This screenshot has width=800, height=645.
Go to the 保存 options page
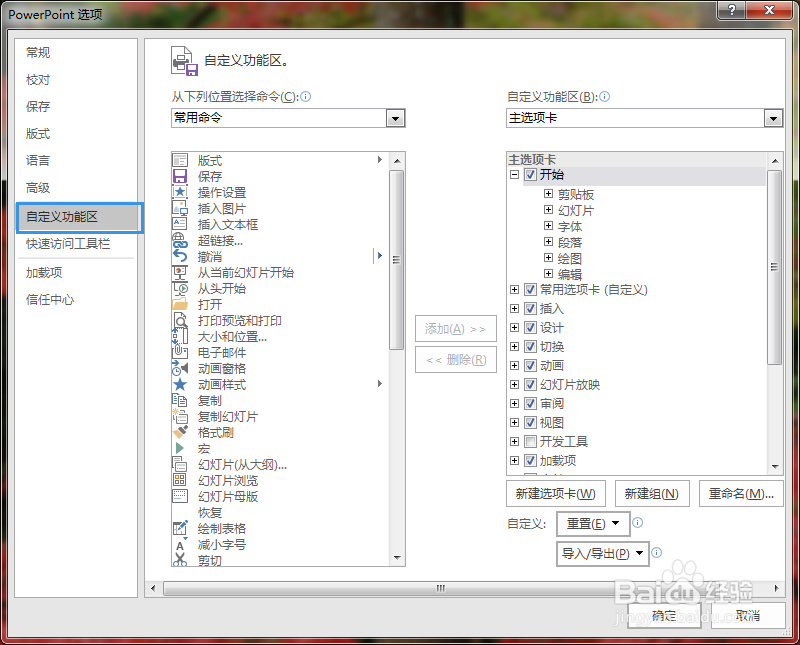38,107
